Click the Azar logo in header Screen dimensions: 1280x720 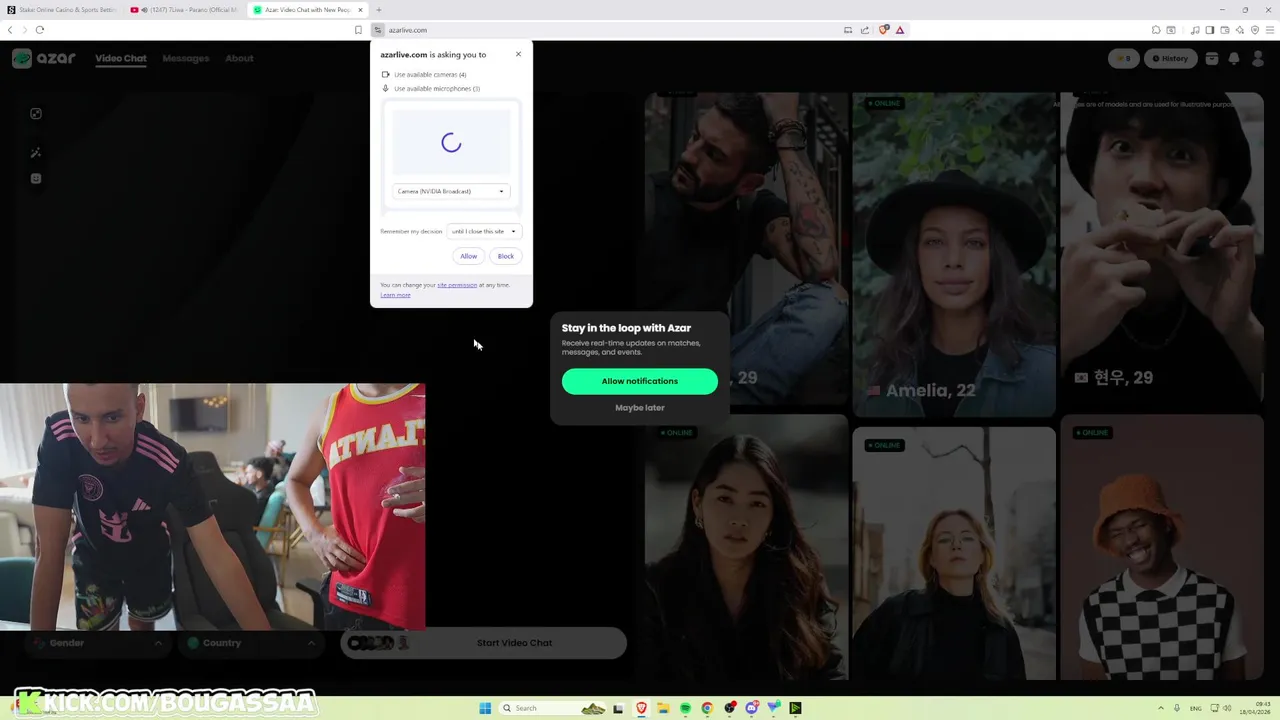point(44,58)
